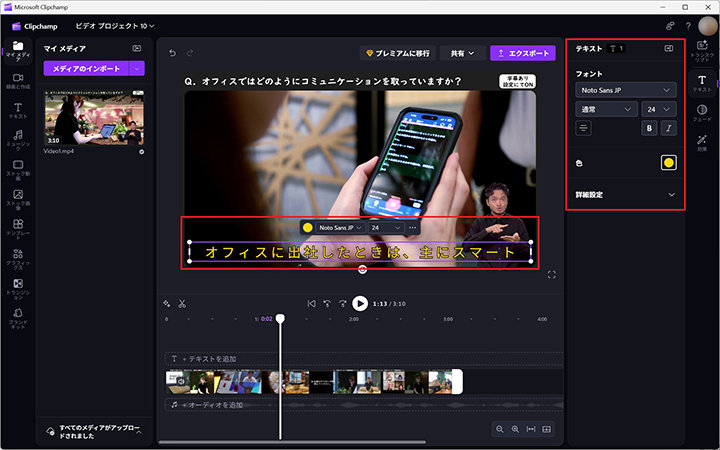Click the split scissors icon
This screenshot has width=720, height=450.
(182, 304)
